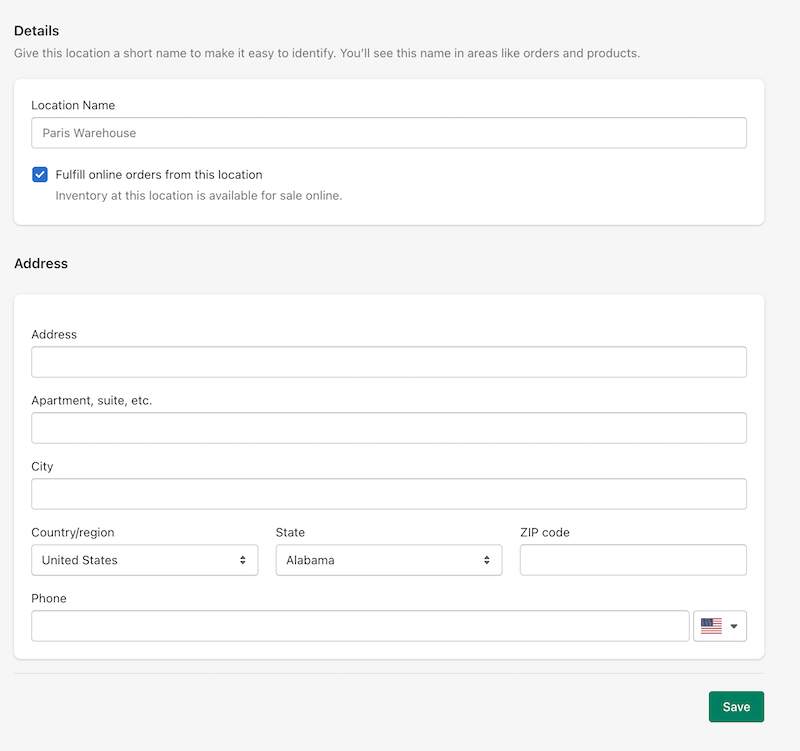The image size is (800, 751).
Task: Click the up-down arrows in State select
Action: (486, 560)
